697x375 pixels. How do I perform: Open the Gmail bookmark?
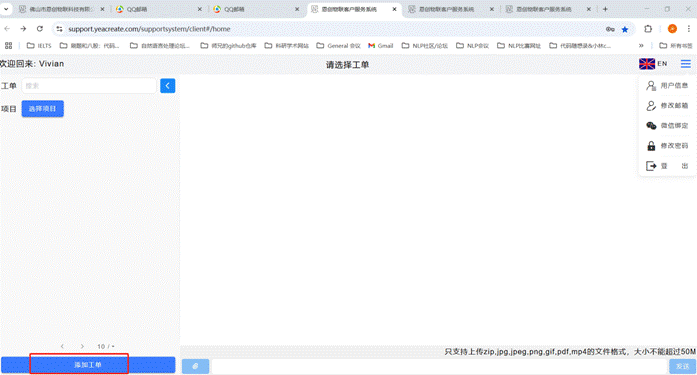[x=381, y=45]
